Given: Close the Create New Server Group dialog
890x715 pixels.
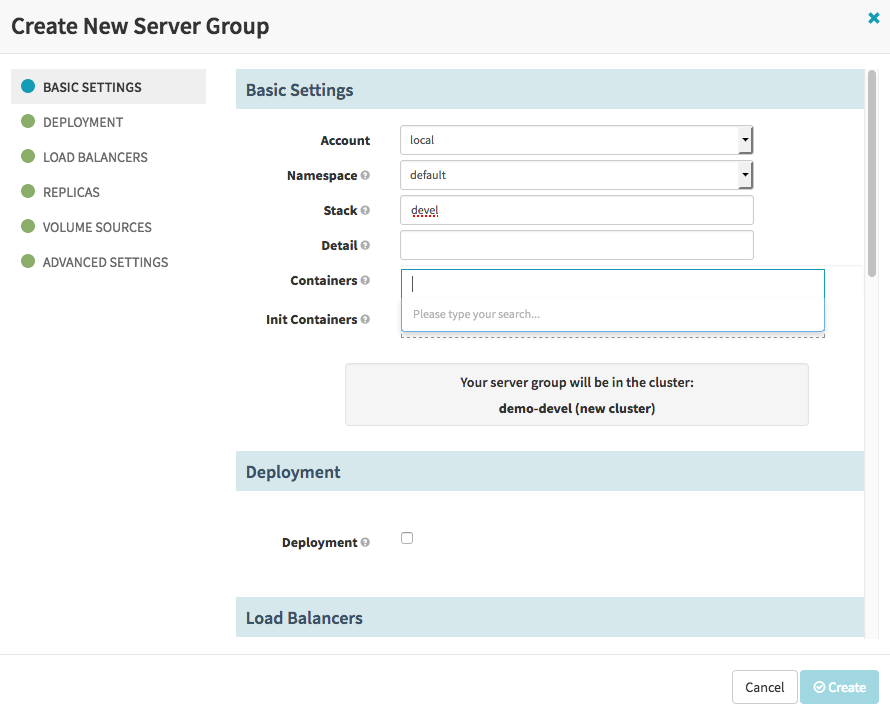Looking at the screenshot, I should (873, 18).
